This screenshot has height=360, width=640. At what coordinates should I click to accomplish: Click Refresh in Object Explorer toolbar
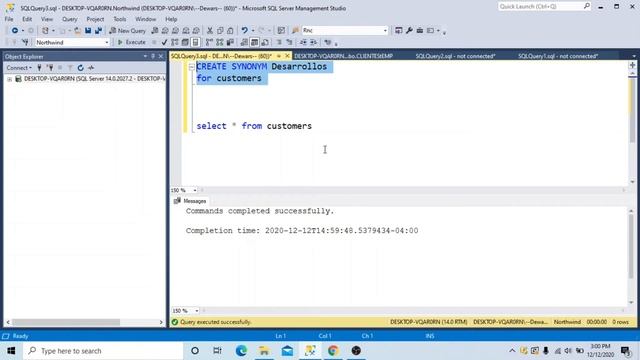click(x=80, y=68)
